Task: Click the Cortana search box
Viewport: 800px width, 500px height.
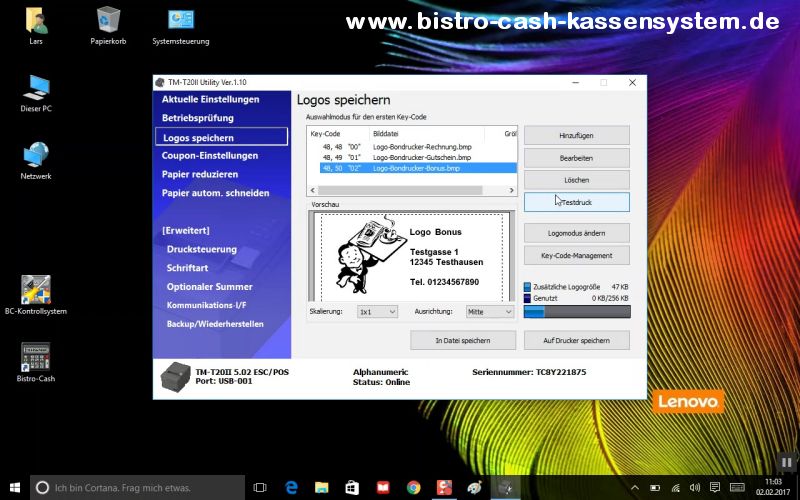Action: [138, 487]
